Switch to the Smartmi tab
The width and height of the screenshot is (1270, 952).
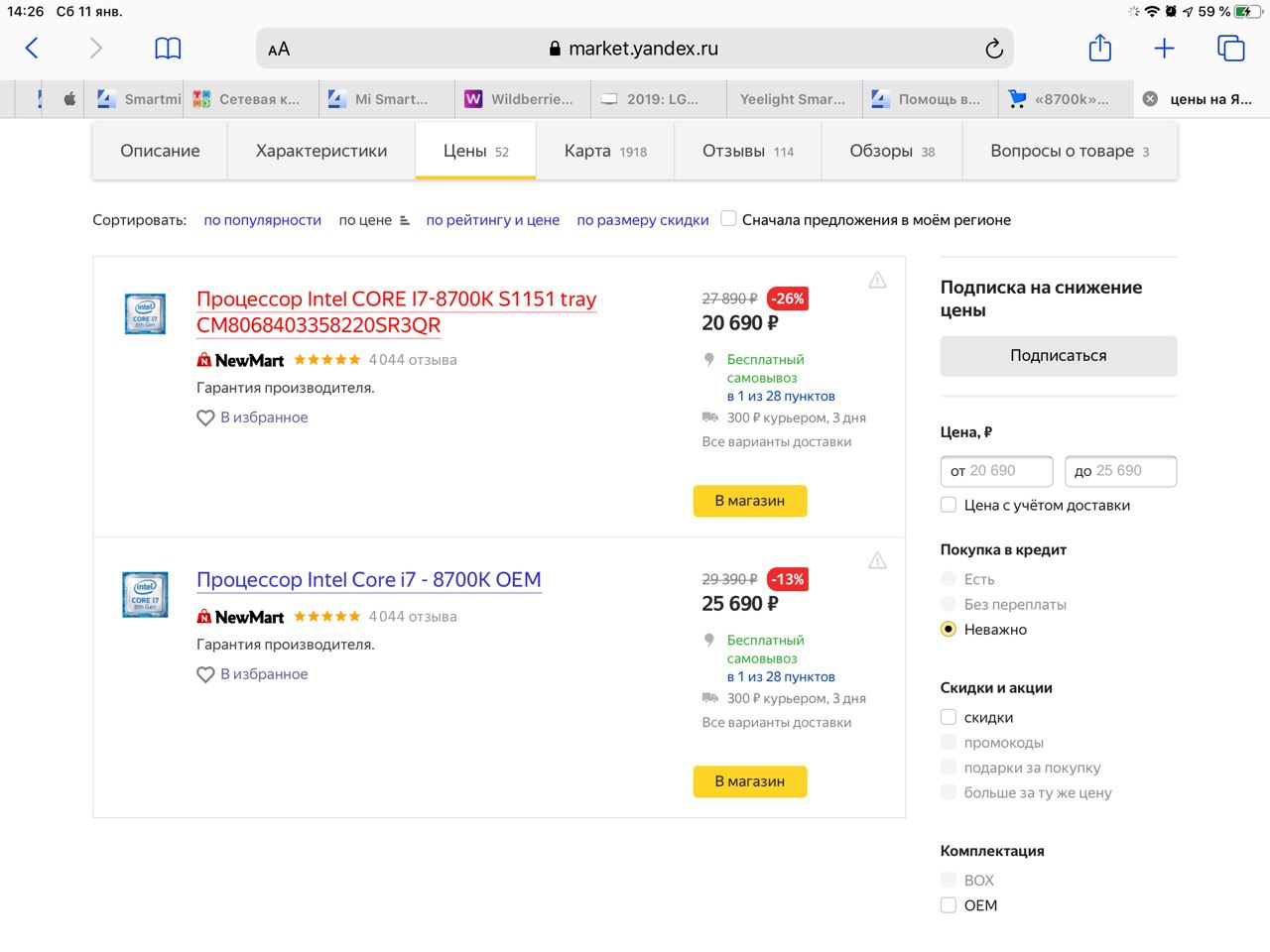click(138, 99)
